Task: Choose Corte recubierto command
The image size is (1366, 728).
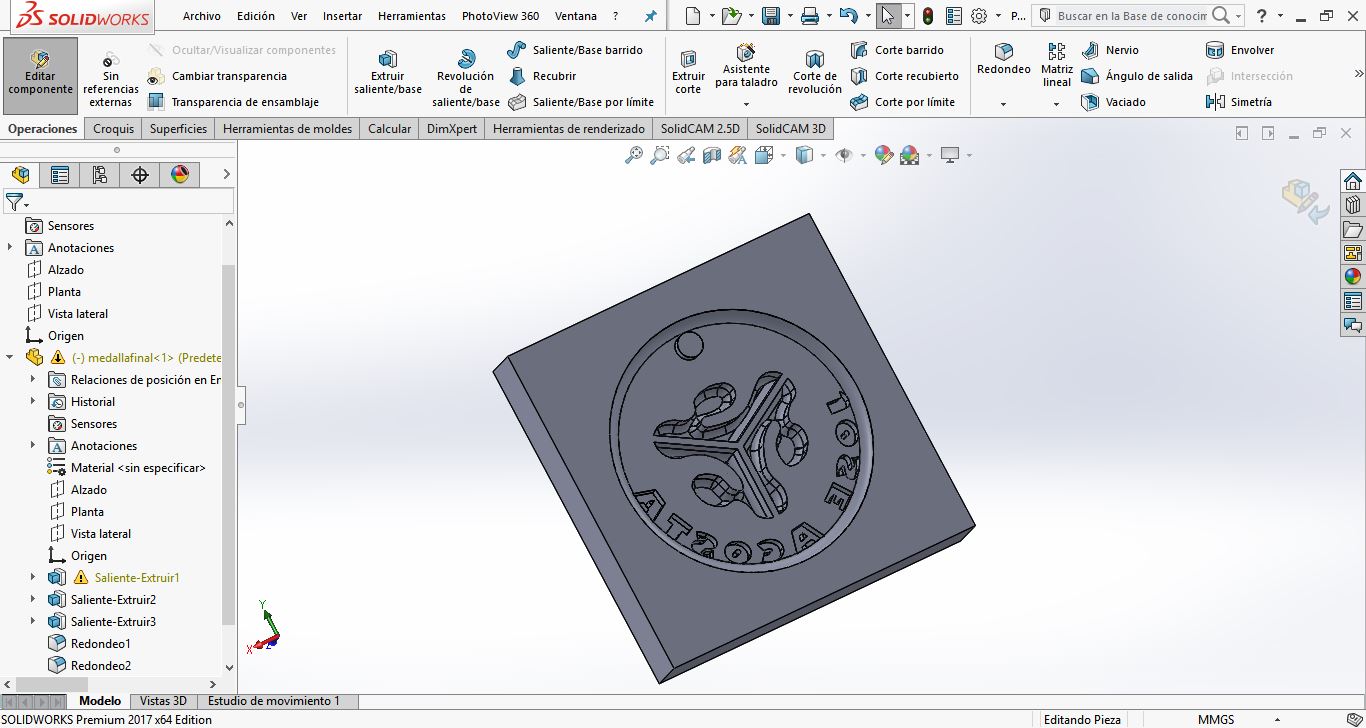Action: pos(904,76)
